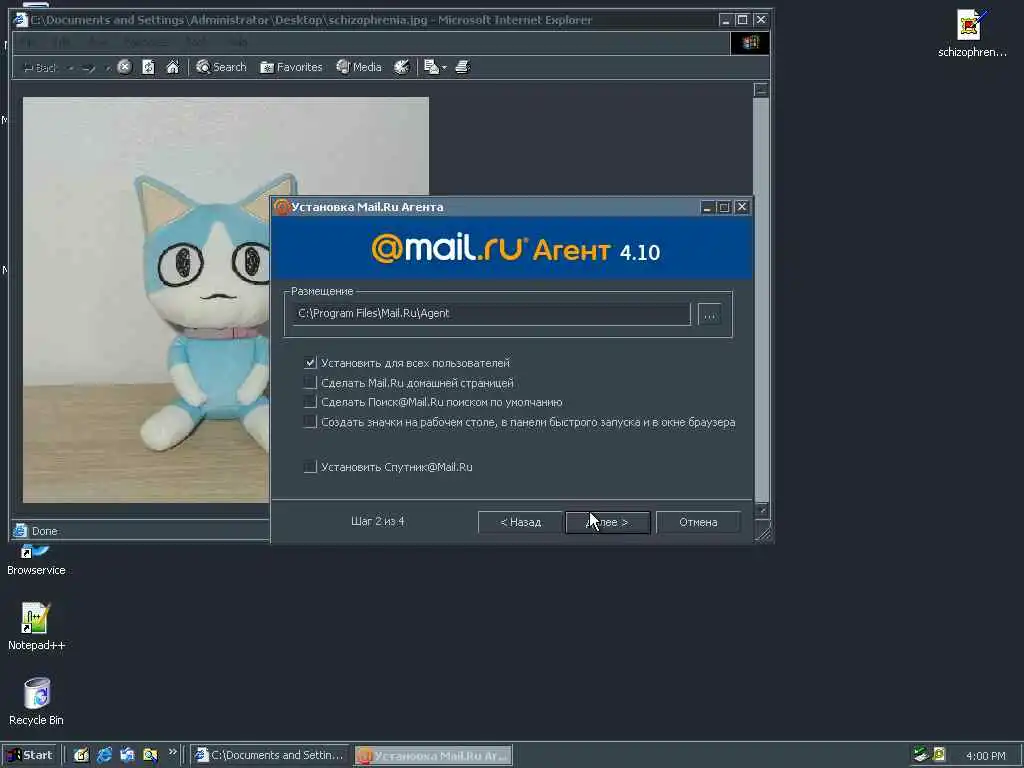1024x768 pixels.
Task: Click the IE status bar page icon
Action: point(20,530)
